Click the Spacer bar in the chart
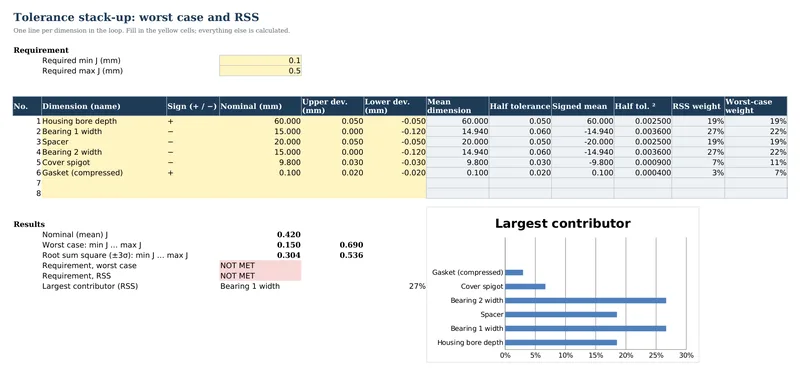 (x=561, y=314)
